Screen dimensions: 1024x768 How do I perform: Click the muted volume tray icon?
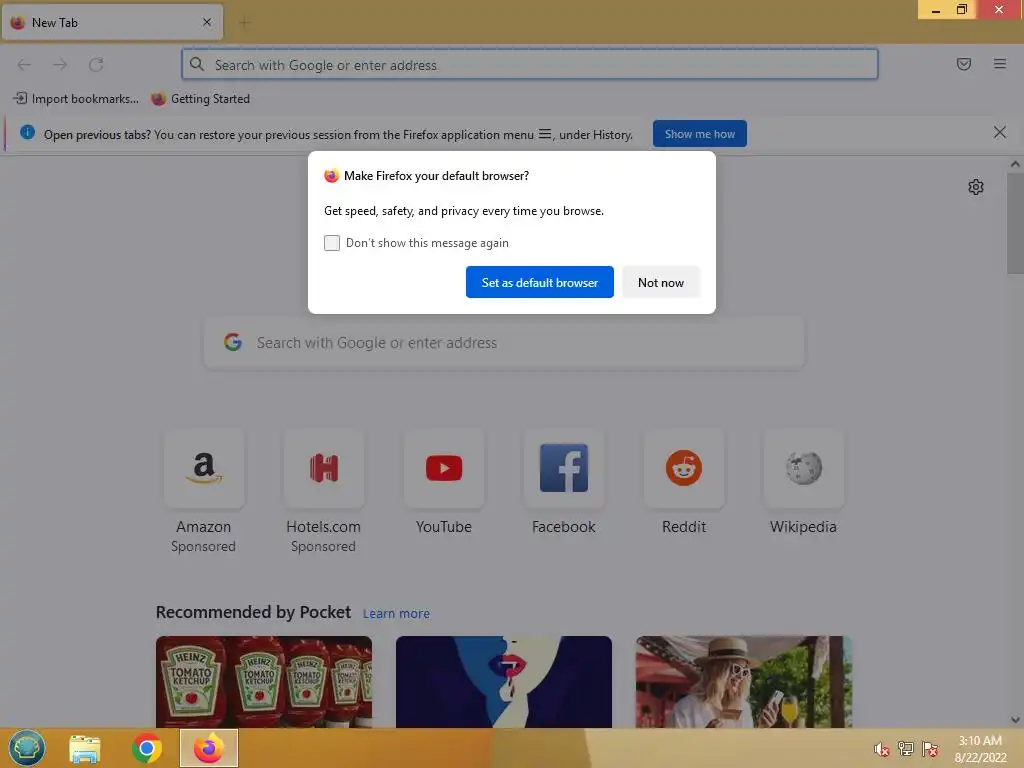click(x=882, y=749)
